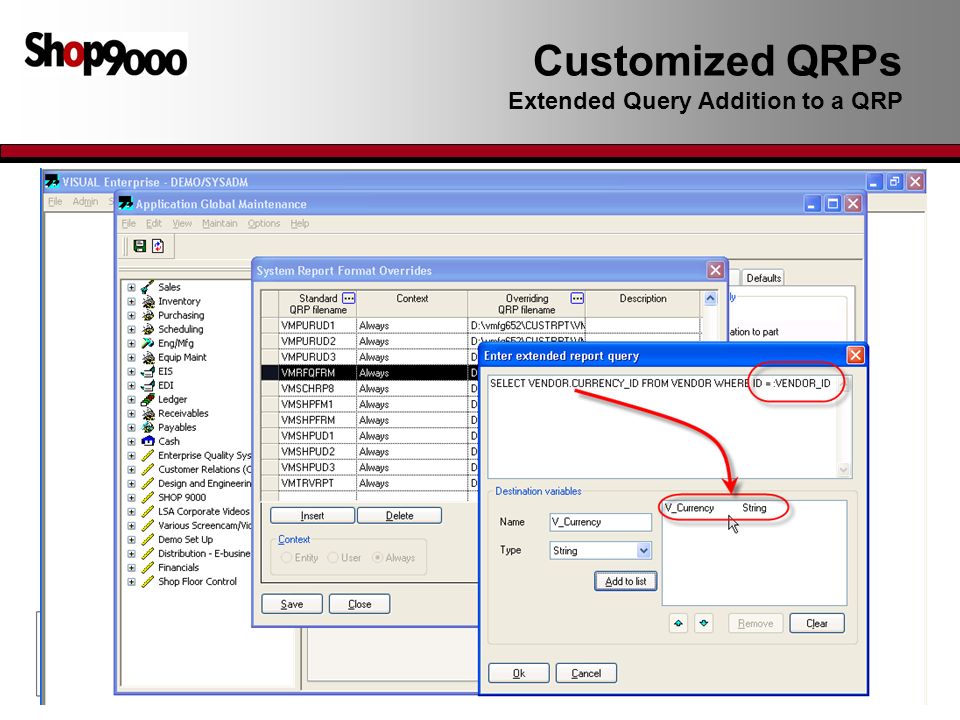
Task: Expand the Shop Floor Control tree node
Action: pyautogui.click(x=131, y=582)
